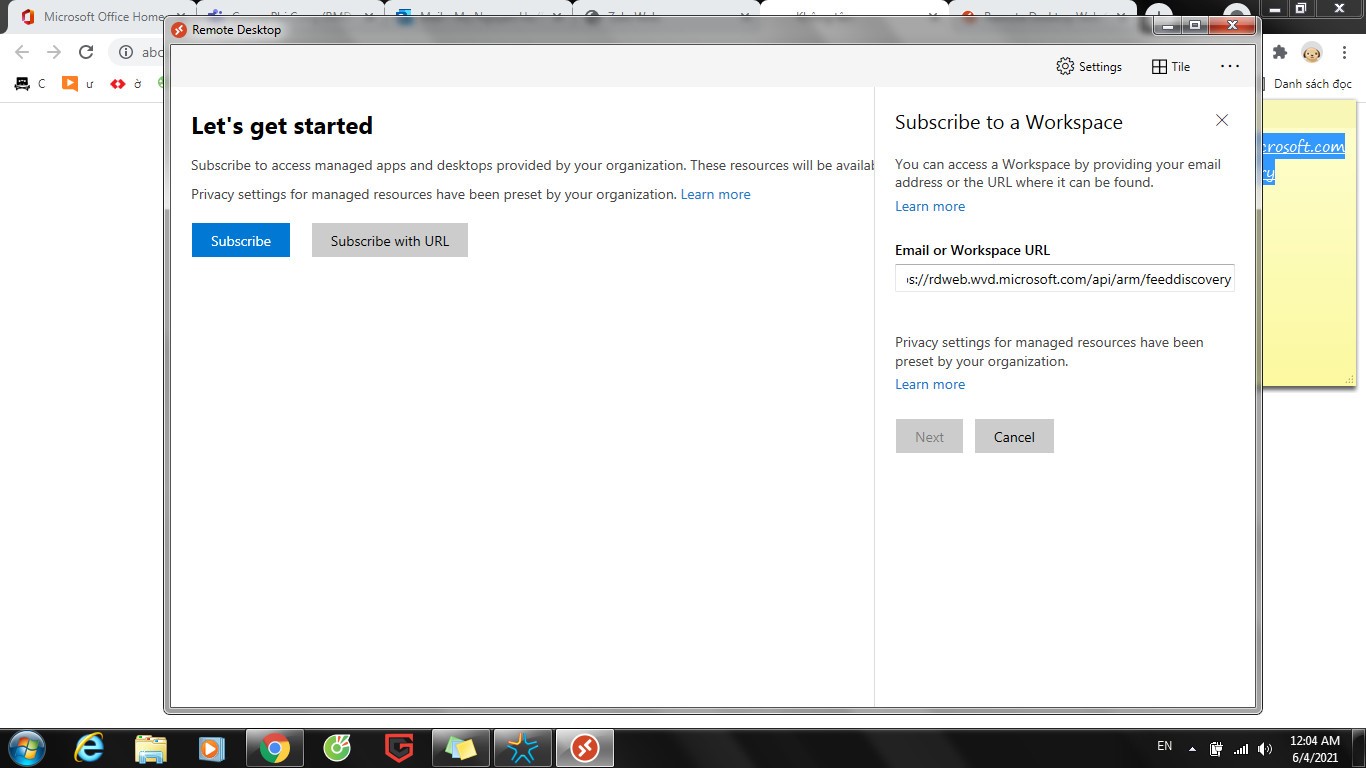1366x768 pixels.
Task: Cancel the workspace subscription
Action: pyautogui.click(x=1014, y=436)
